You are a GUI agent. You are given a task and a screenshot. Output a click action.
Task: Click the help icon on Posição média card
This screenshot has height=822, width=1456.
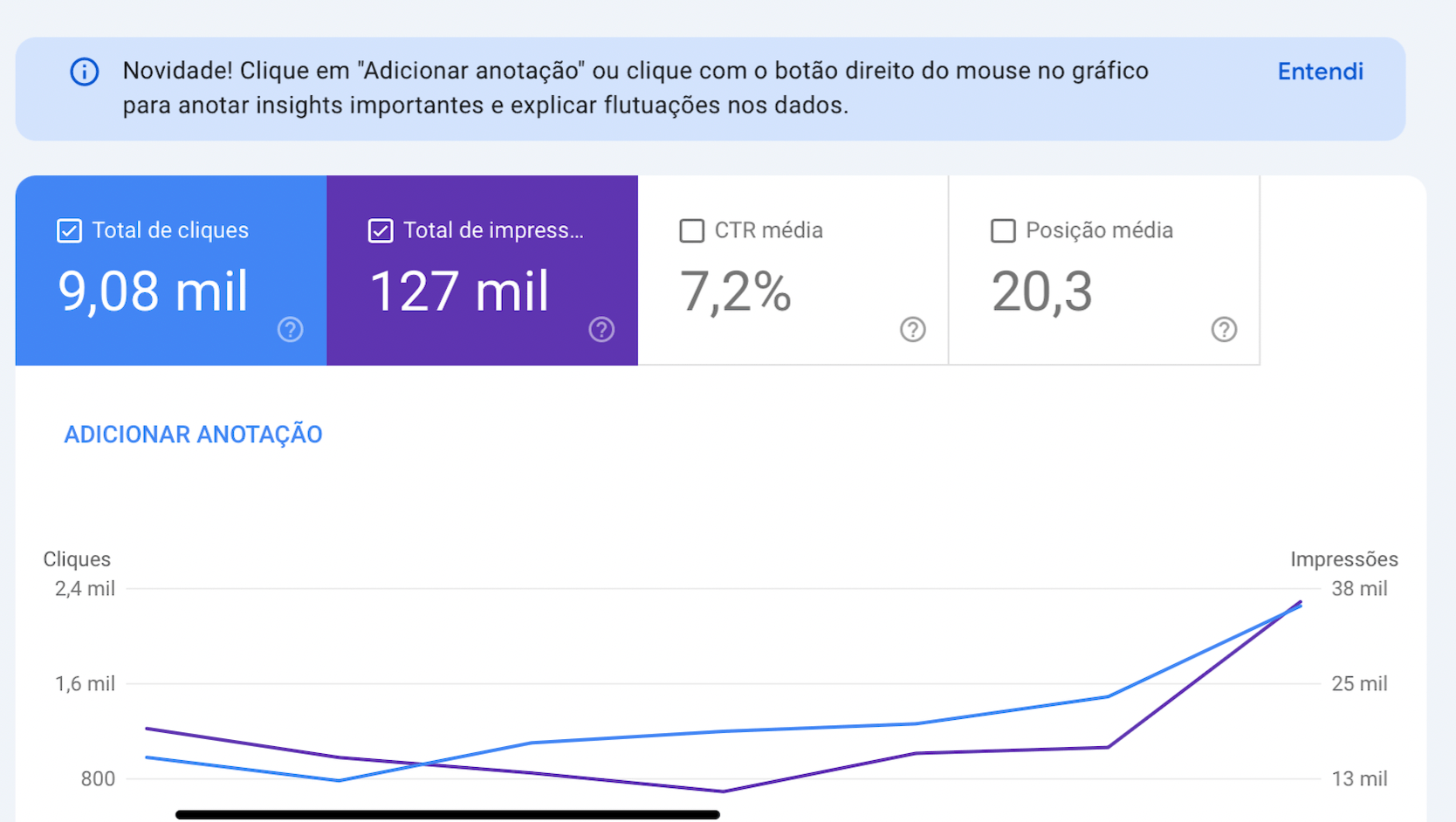pos(1224,330)
